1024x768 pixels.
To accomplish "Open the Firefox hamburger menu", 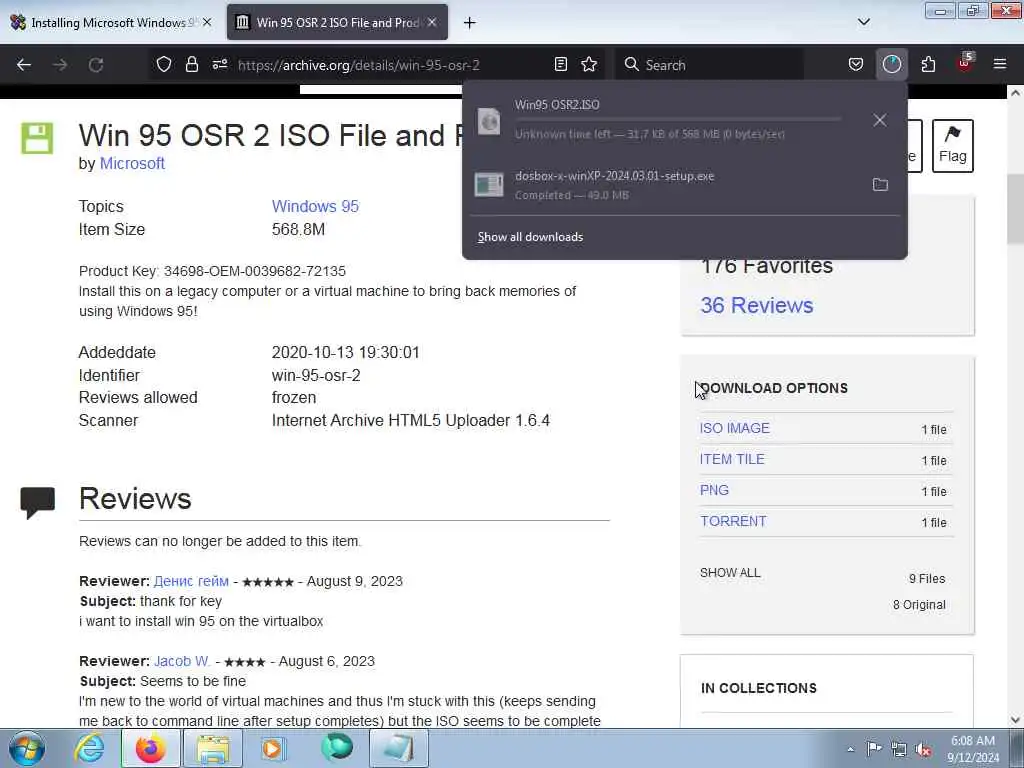I will click(x=999, y=64).
